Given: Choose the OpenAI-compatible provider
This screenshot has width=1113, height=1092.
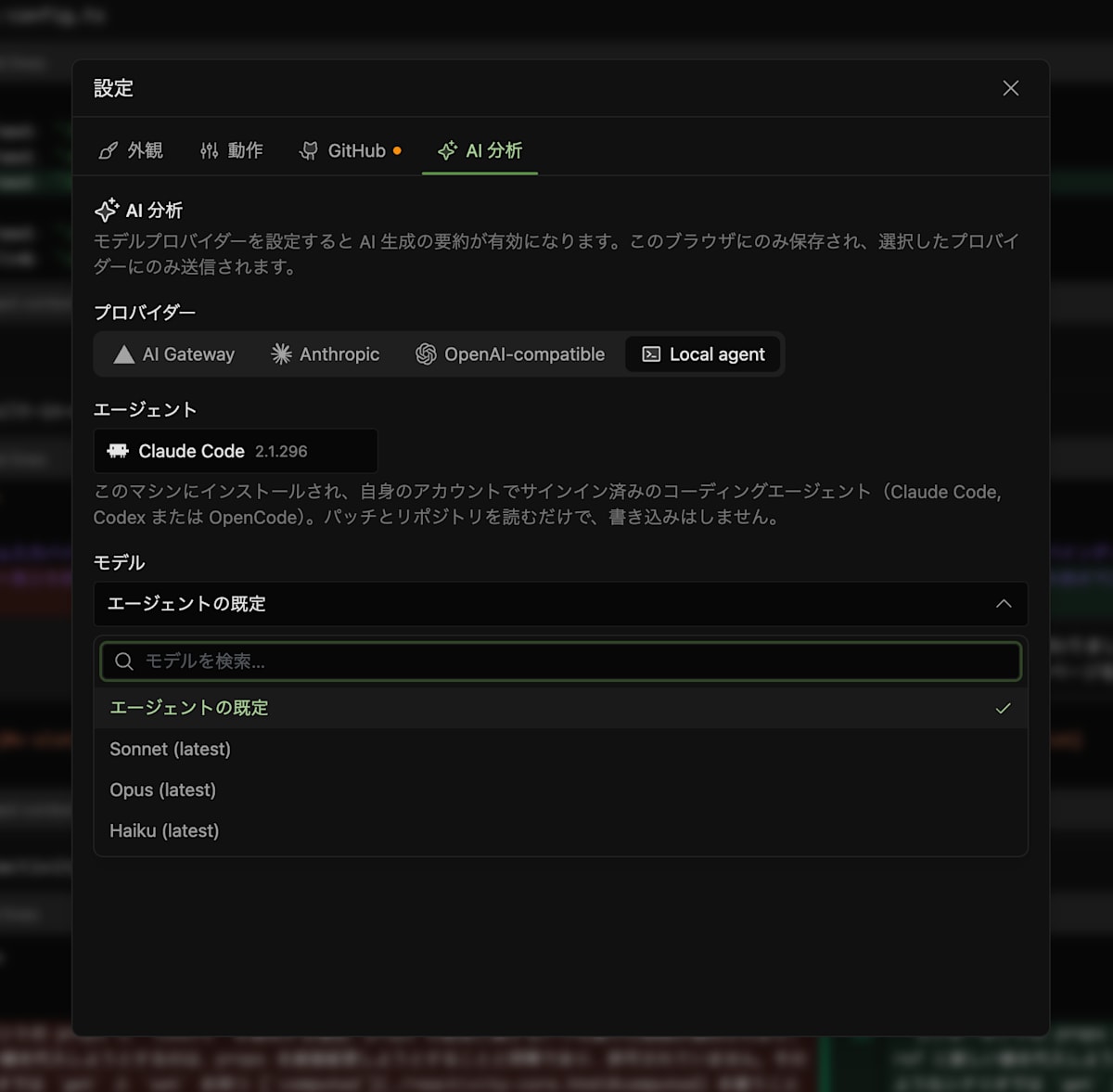Looking at the screenshot, I should 510,354.
